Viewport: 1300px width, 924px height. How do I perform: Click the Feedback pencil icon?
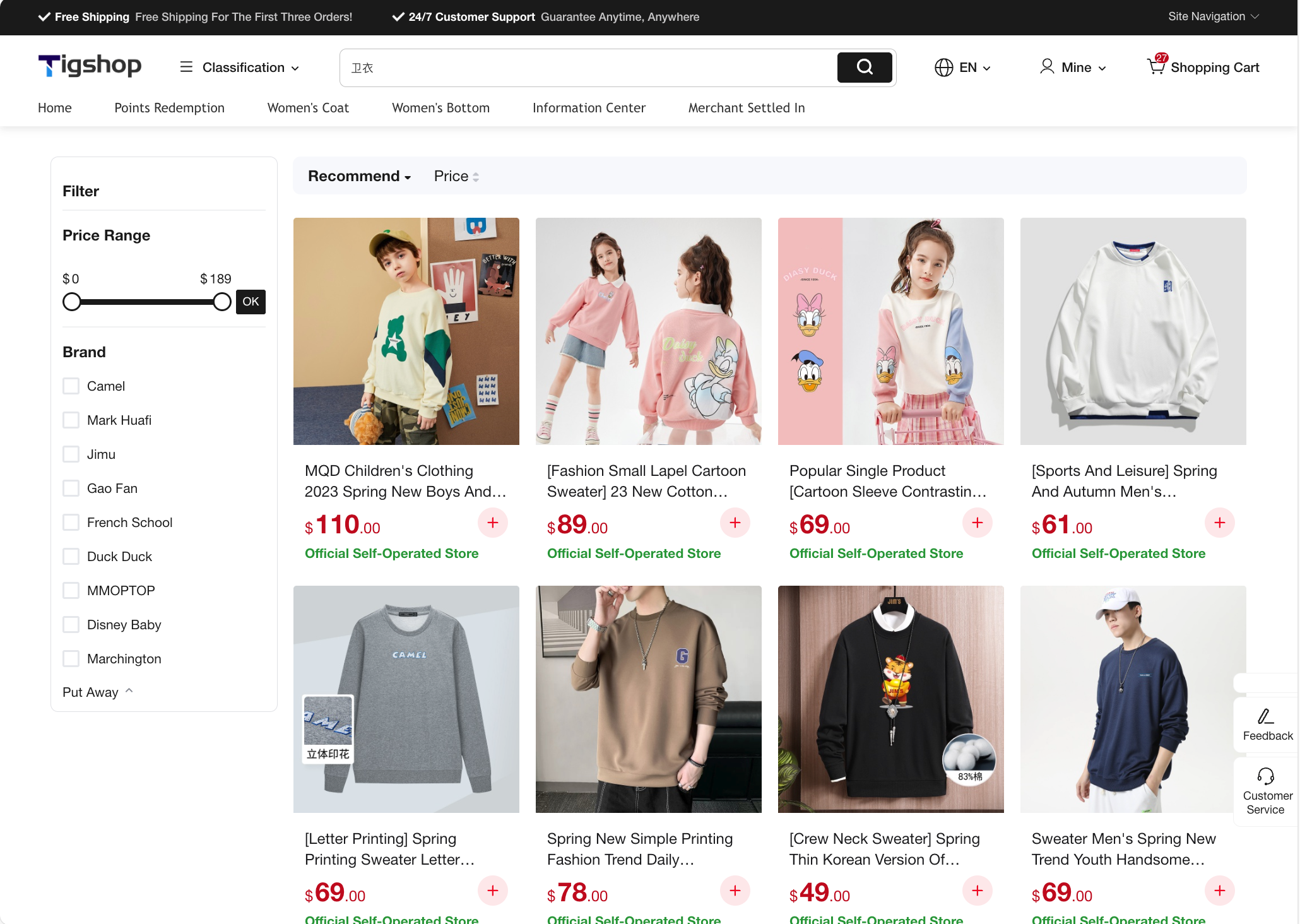point(1265,716)
